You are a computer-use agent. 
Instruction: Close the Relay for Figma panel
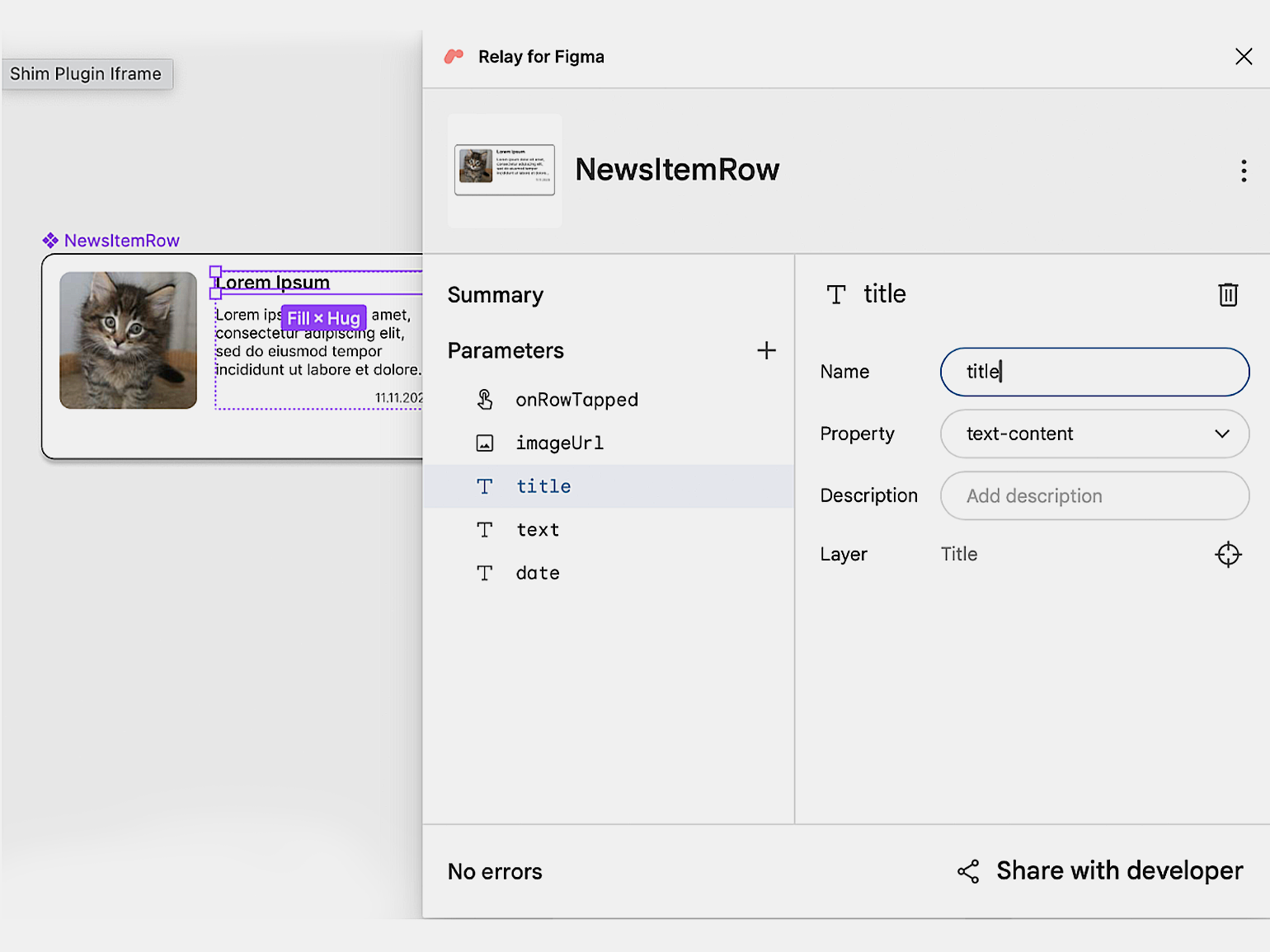(x=1244, y=56)
